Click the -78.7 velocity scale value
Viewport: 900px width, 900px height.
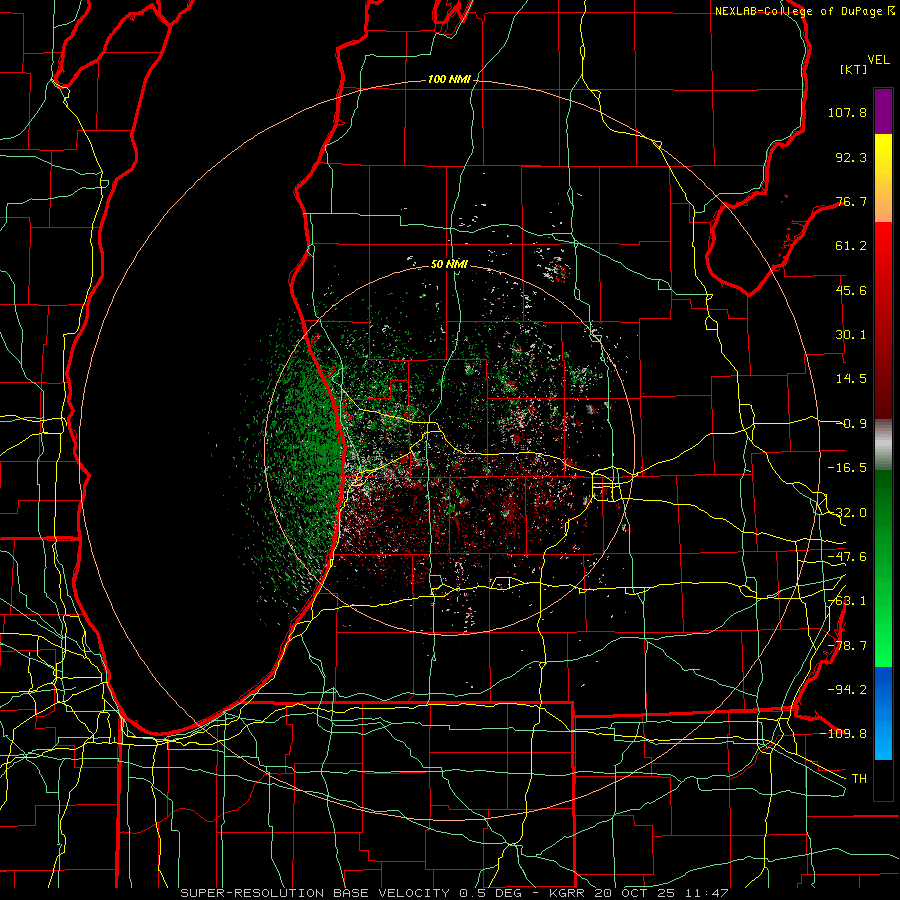point(847,646)
